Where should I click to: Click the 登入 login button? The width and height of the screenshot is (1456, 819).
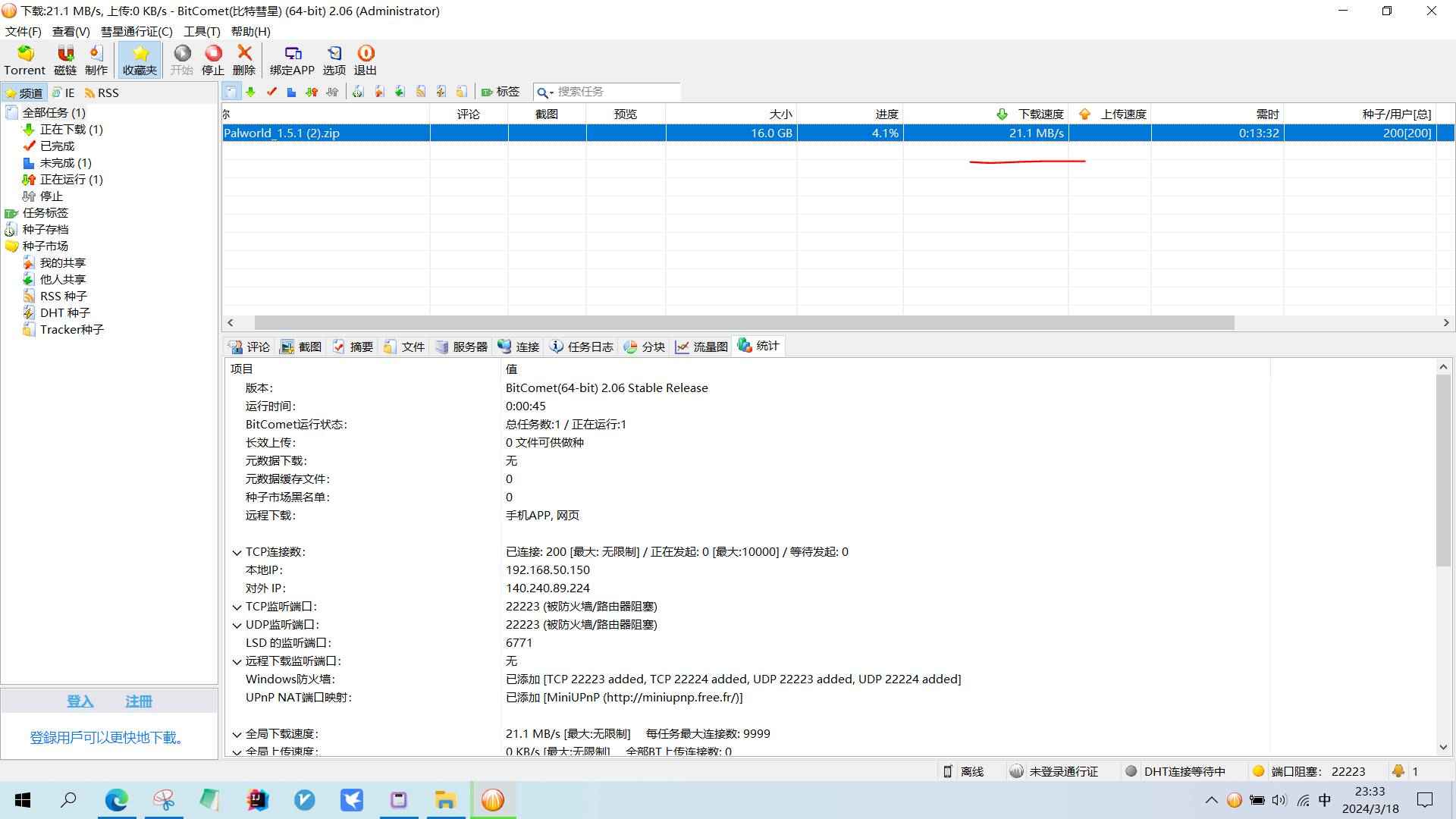coord(80,701)
